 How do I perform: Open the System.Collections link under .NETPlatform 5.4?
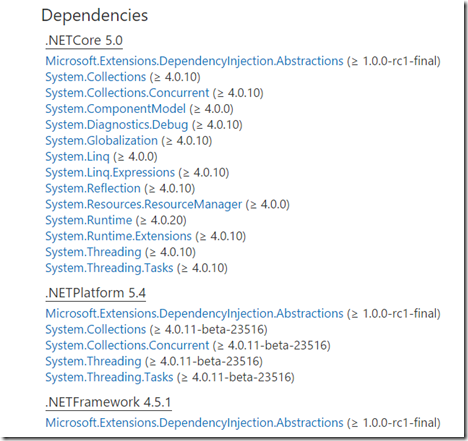coord(96,330)
